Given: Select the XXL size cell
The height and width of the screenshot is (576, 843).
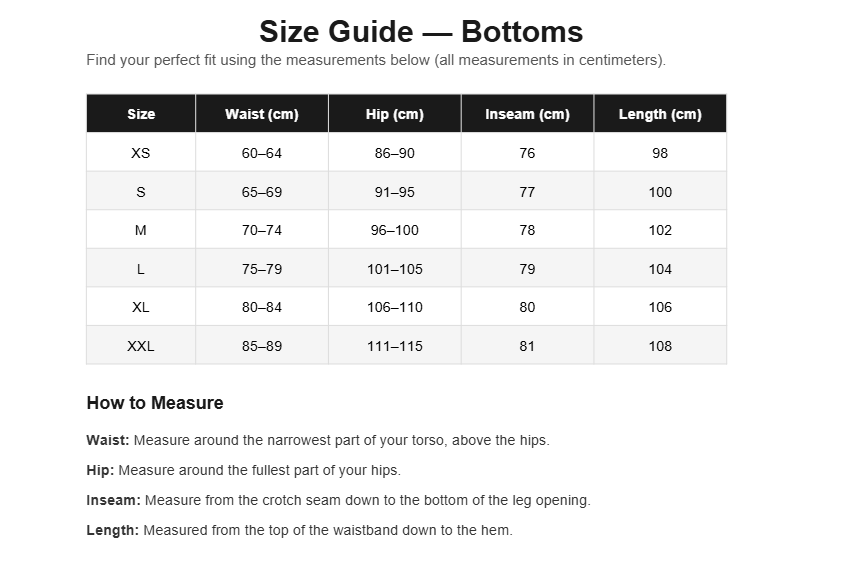Looking at the screenshot, I should (x=141, y=346).
